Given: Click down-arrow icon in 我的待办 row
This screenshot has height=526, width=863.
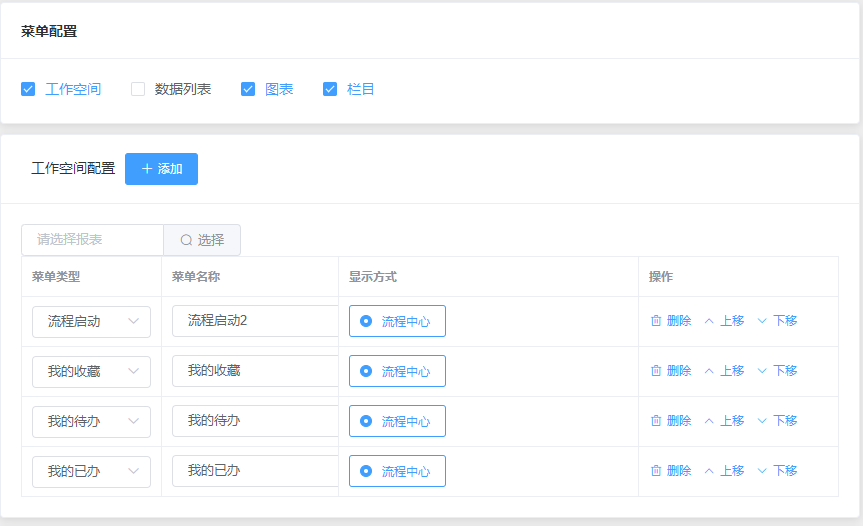Looking at the screenshot, I should click(x=762, y=421).
